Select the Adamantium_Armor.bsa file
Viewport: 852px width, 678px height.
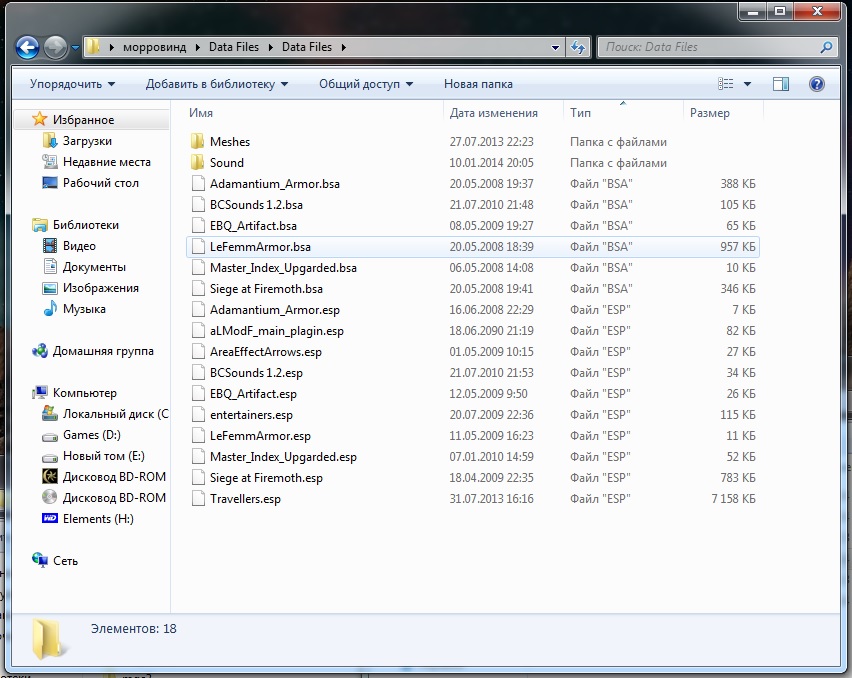tap(472, 184)
